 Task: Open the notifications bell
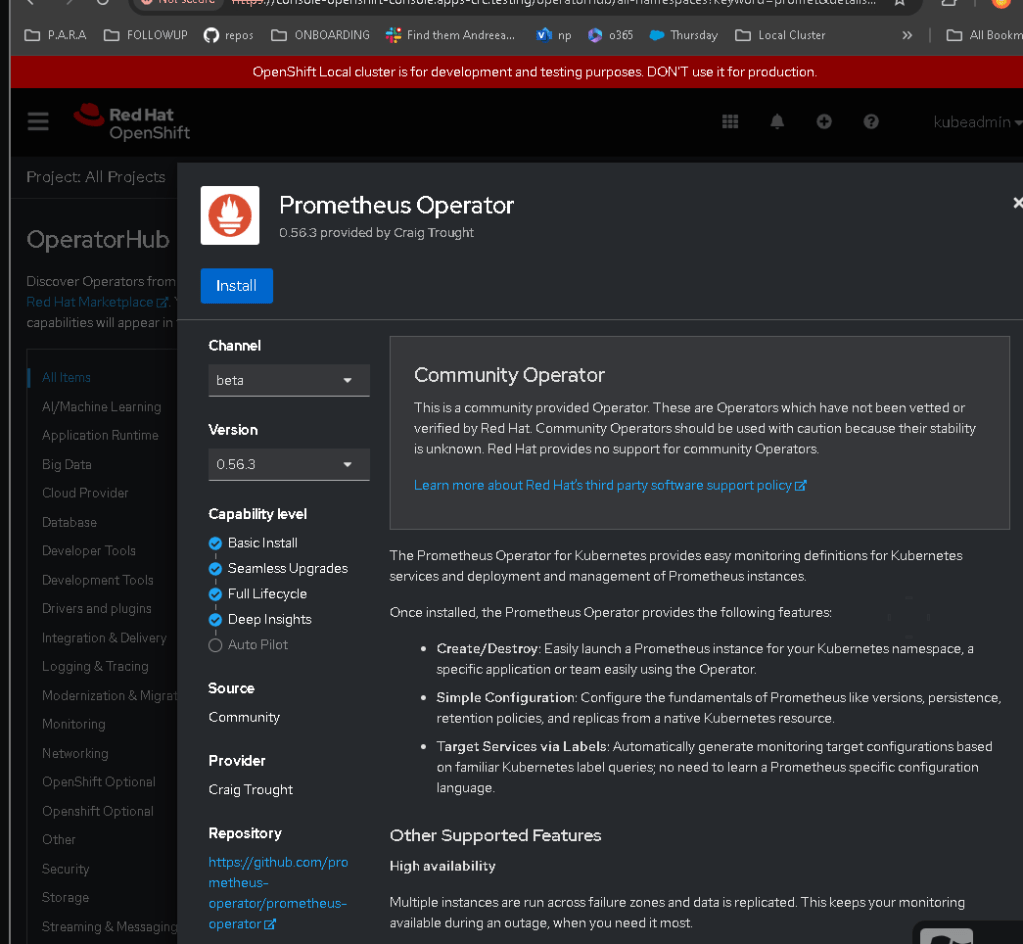[777, 121]
